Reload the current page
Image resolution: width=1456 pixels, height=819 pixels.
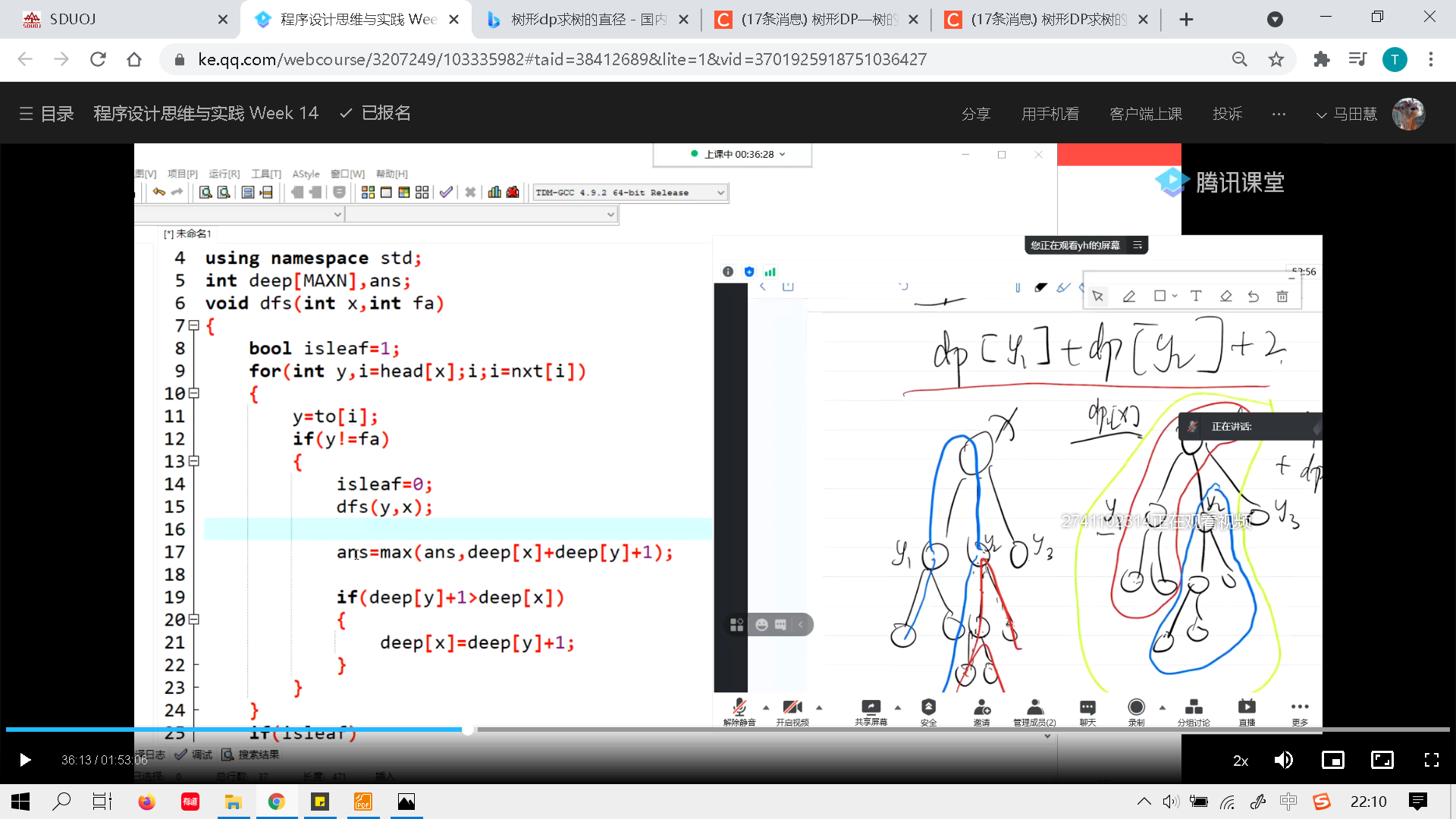[x=98, y=59]
